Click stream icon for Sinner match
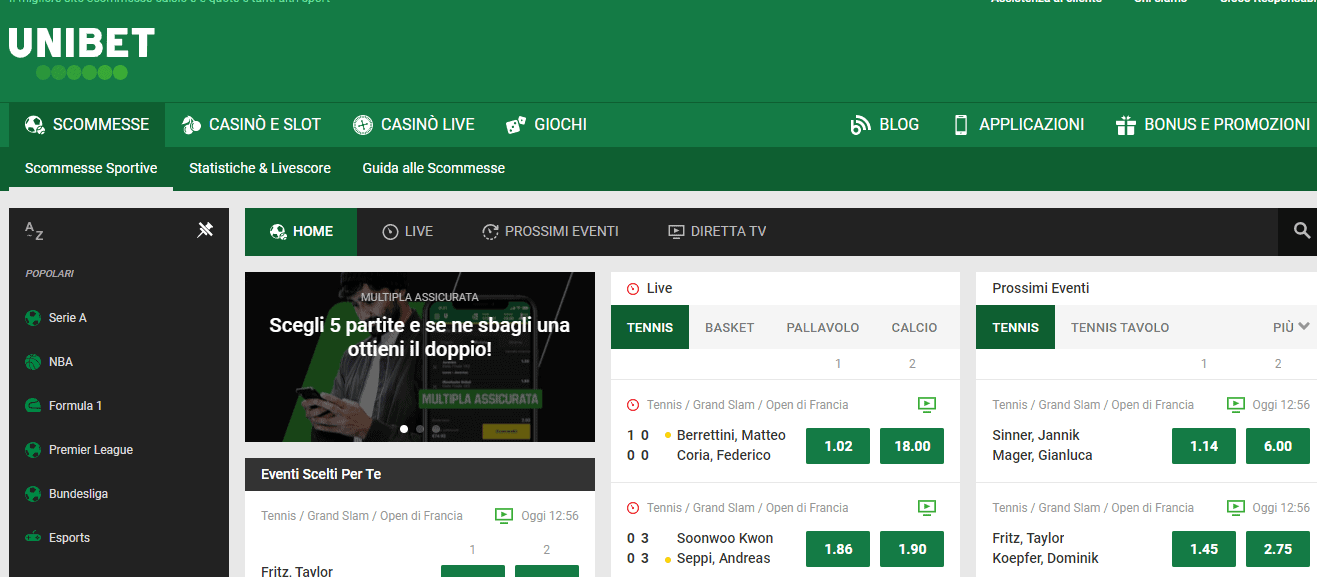Image resolution: width=1317 pixels, height=577 pixels. 1236,405
